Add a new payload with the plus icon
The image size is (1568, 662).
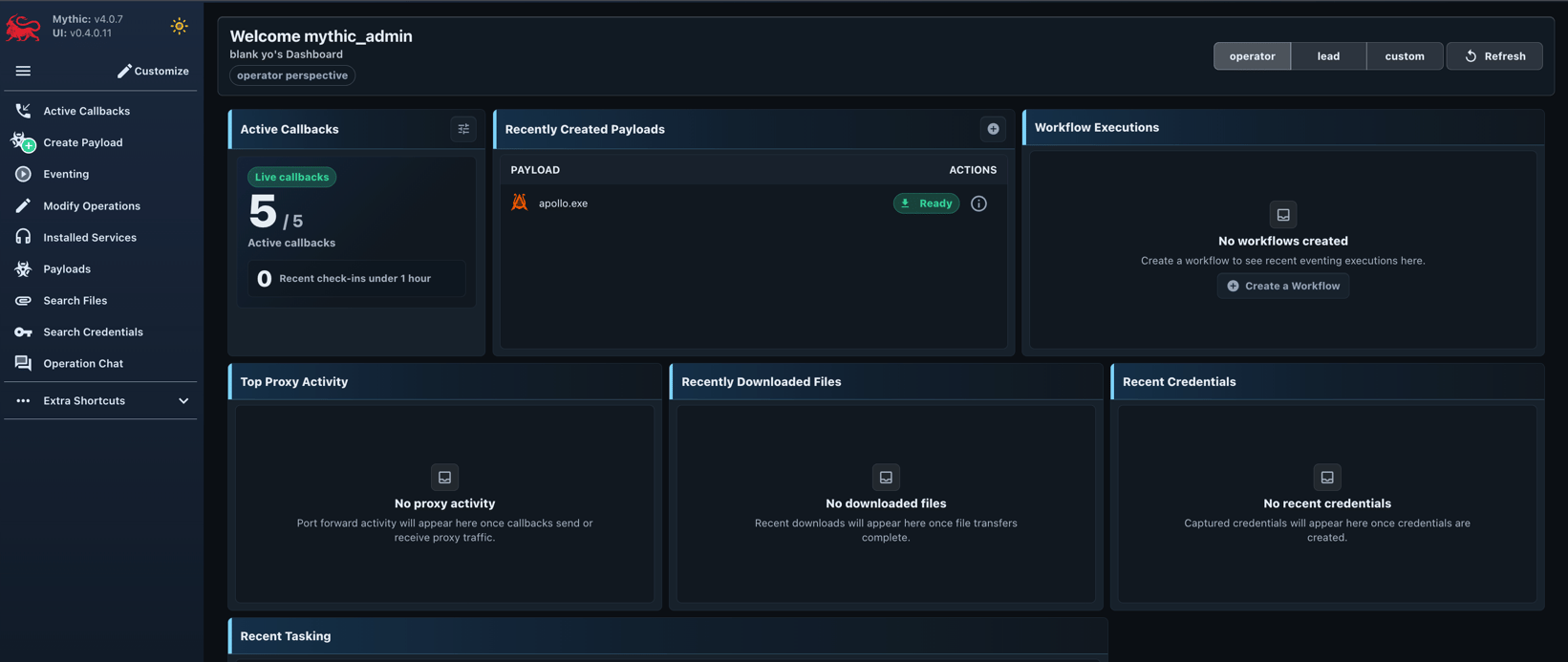point(993,129)
